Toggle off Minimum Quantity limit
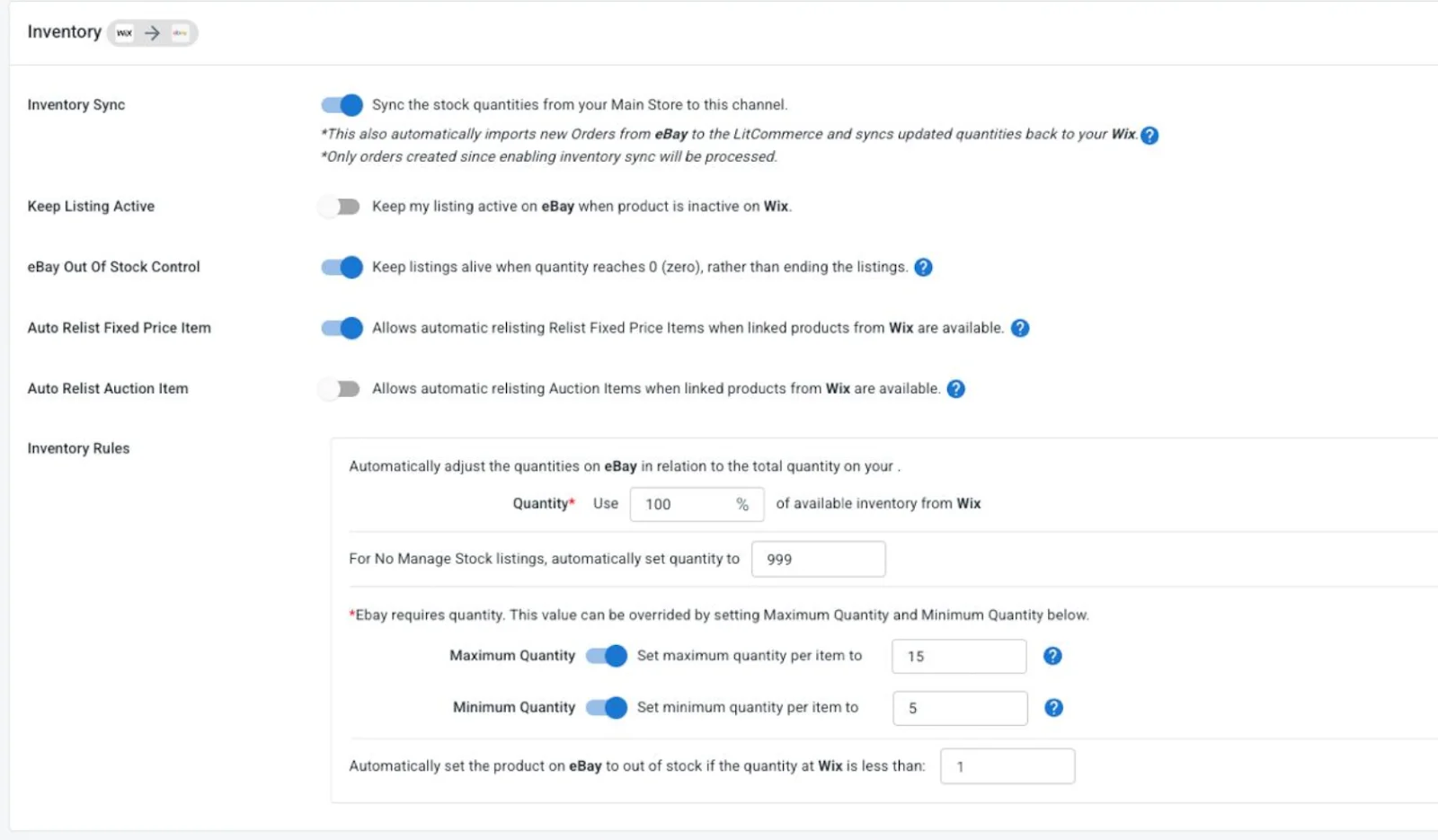 coord(607,708)
